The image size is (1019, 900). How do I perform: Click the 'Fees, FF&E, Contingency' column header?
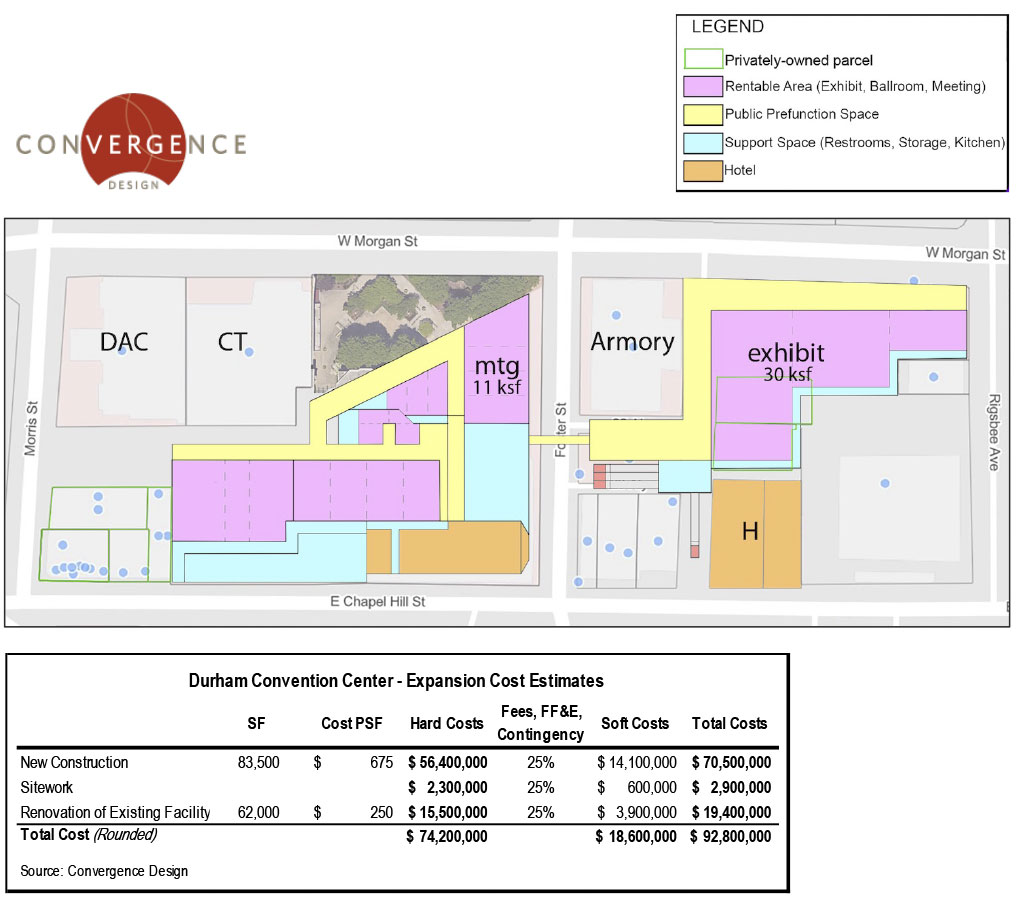[541, 723]
